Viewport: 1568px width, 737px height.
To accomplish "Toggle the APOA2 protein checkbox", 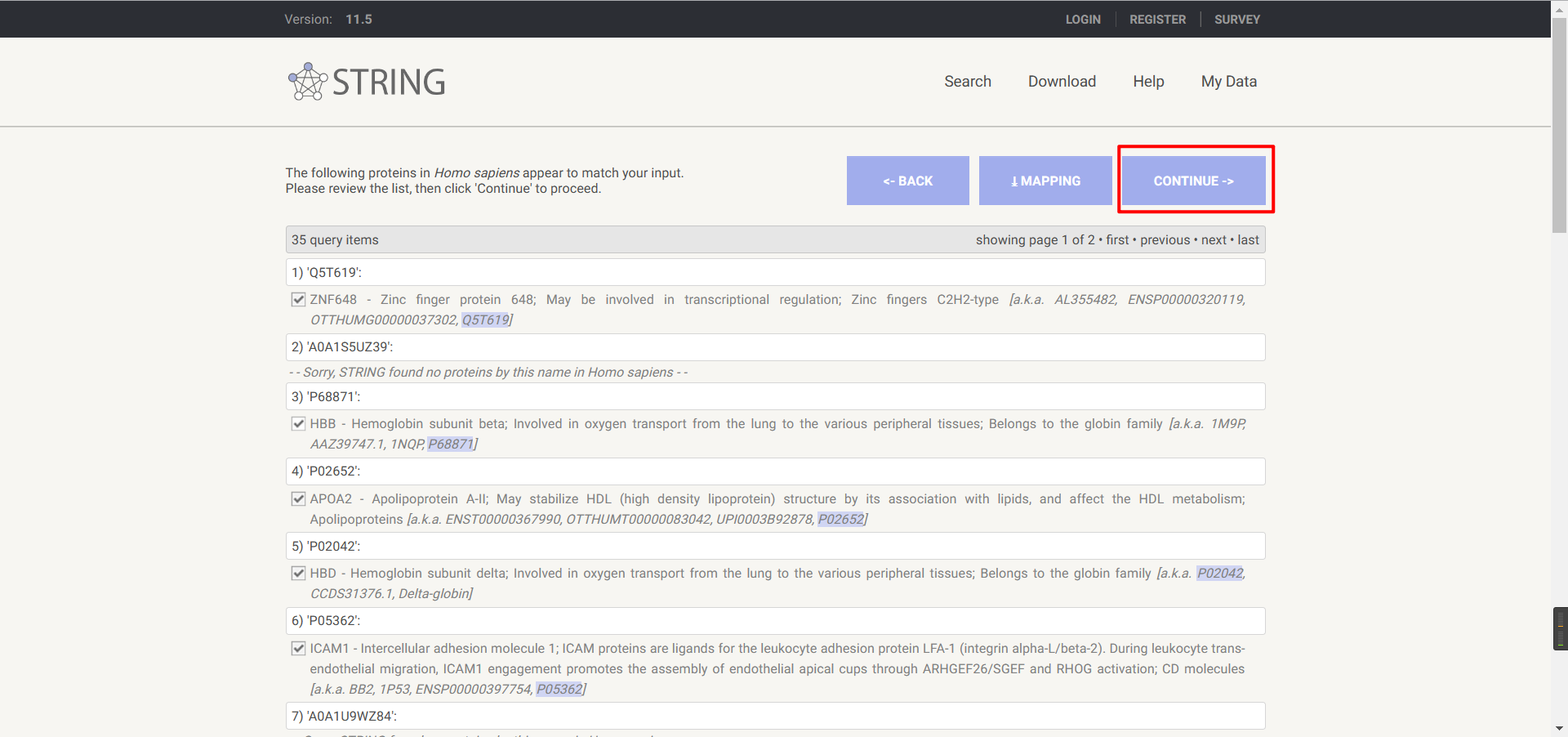I will [x=299, y=499].
